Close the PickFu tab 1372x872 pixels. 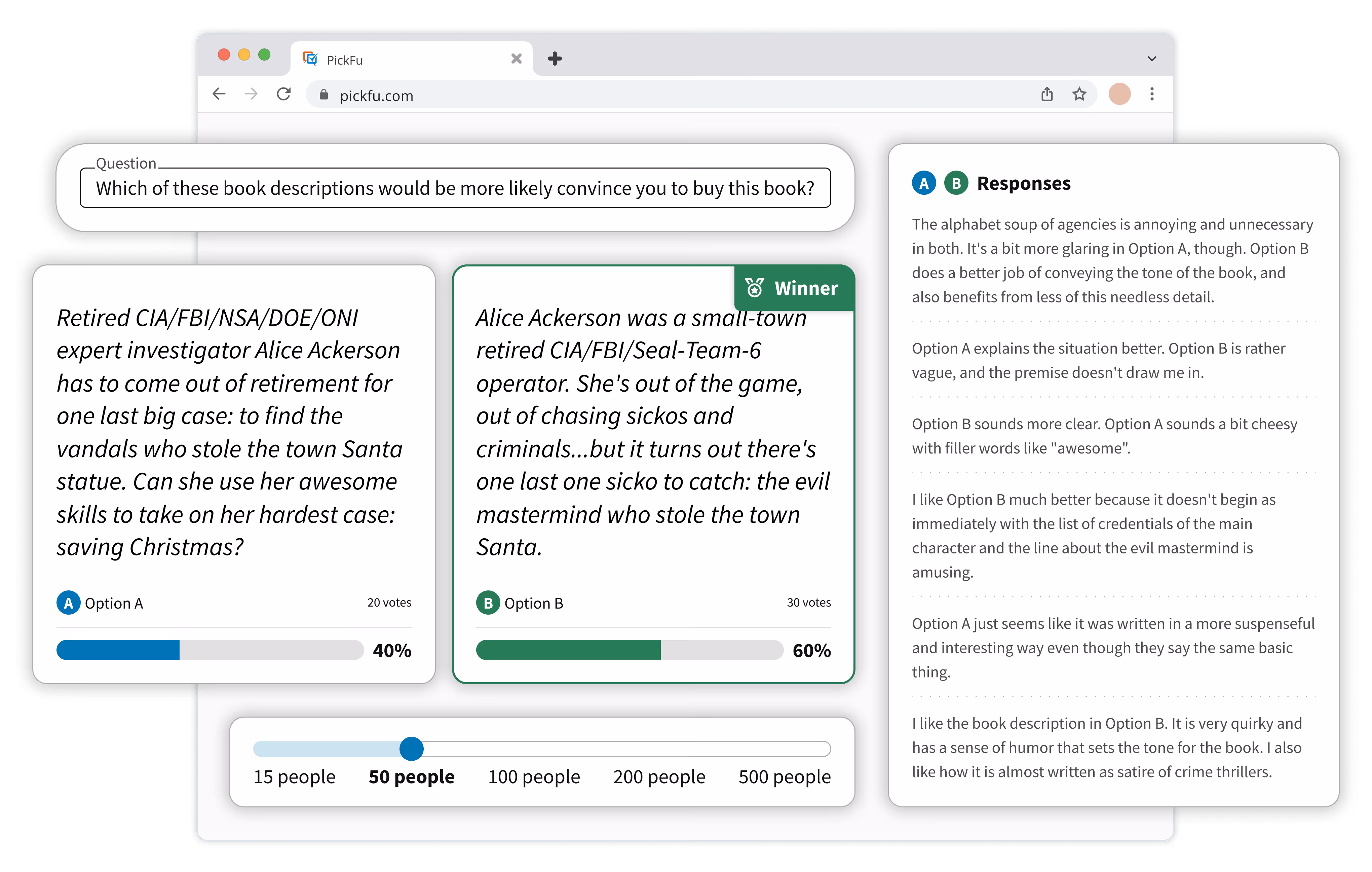coord(516,59)
